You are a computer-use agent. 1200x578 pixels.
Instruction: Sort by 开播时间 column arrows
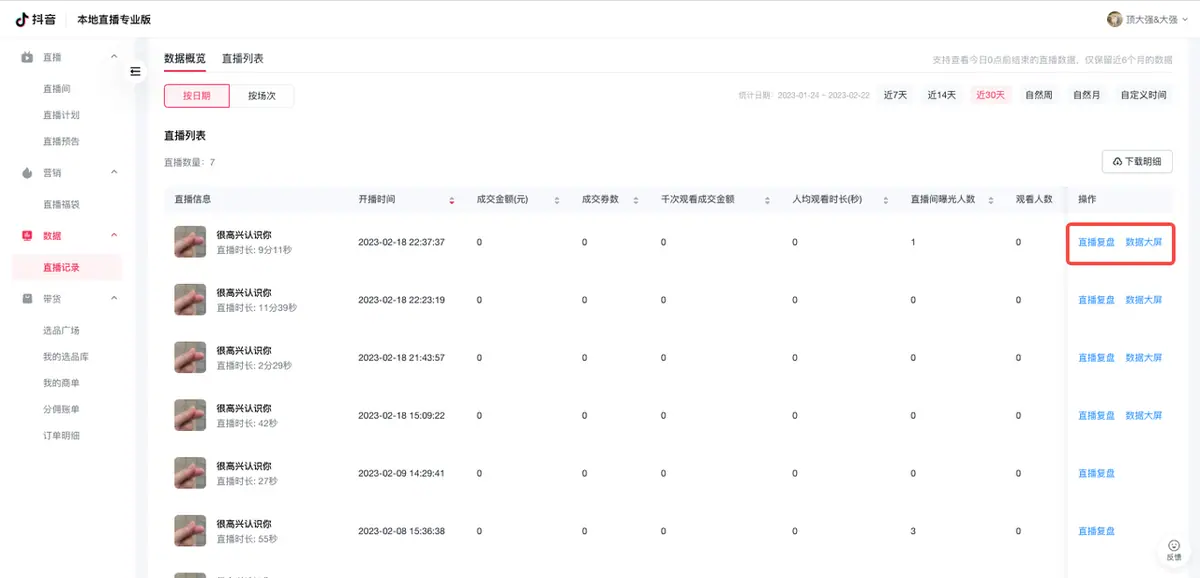pyautogui.click(x=452, y=200)
